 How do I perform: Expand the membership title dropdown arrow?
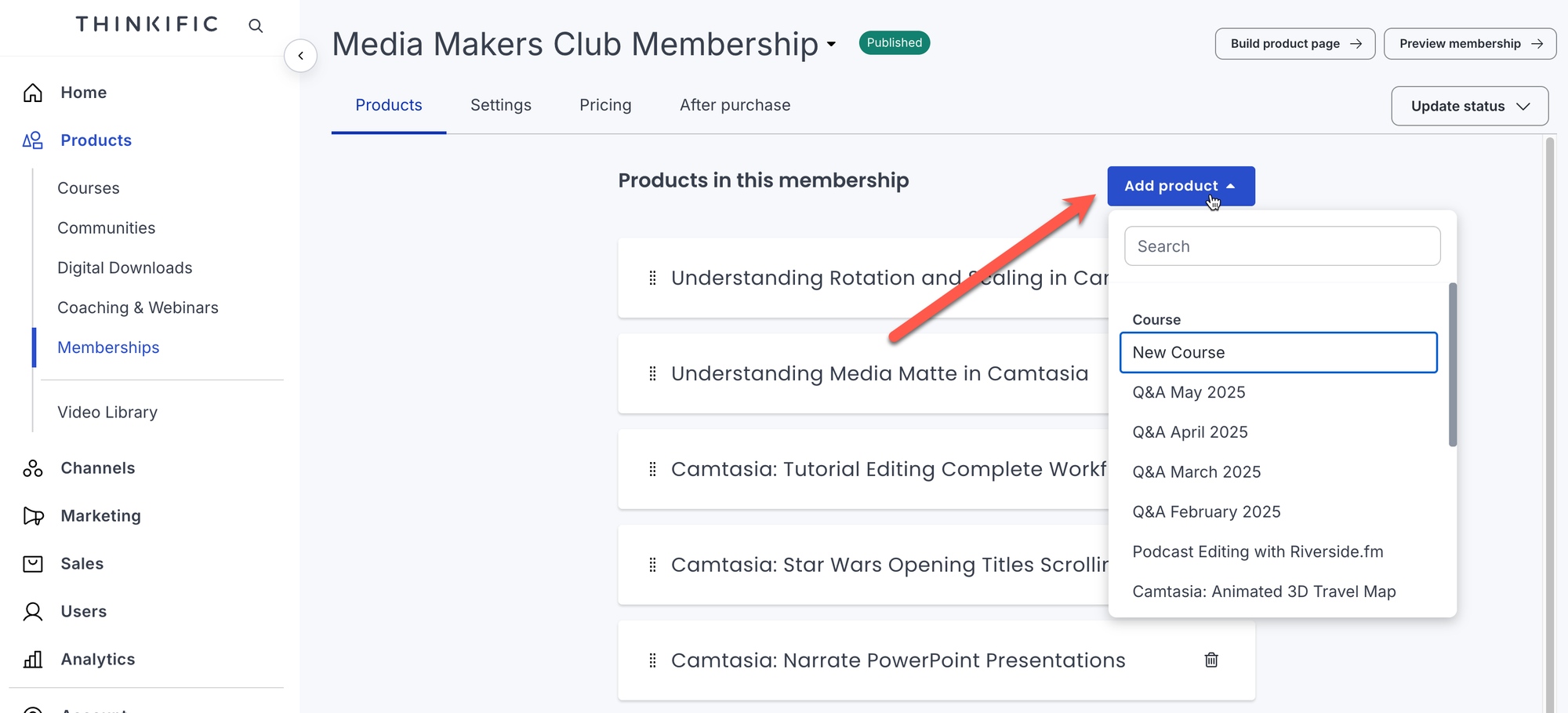point(831,44)
